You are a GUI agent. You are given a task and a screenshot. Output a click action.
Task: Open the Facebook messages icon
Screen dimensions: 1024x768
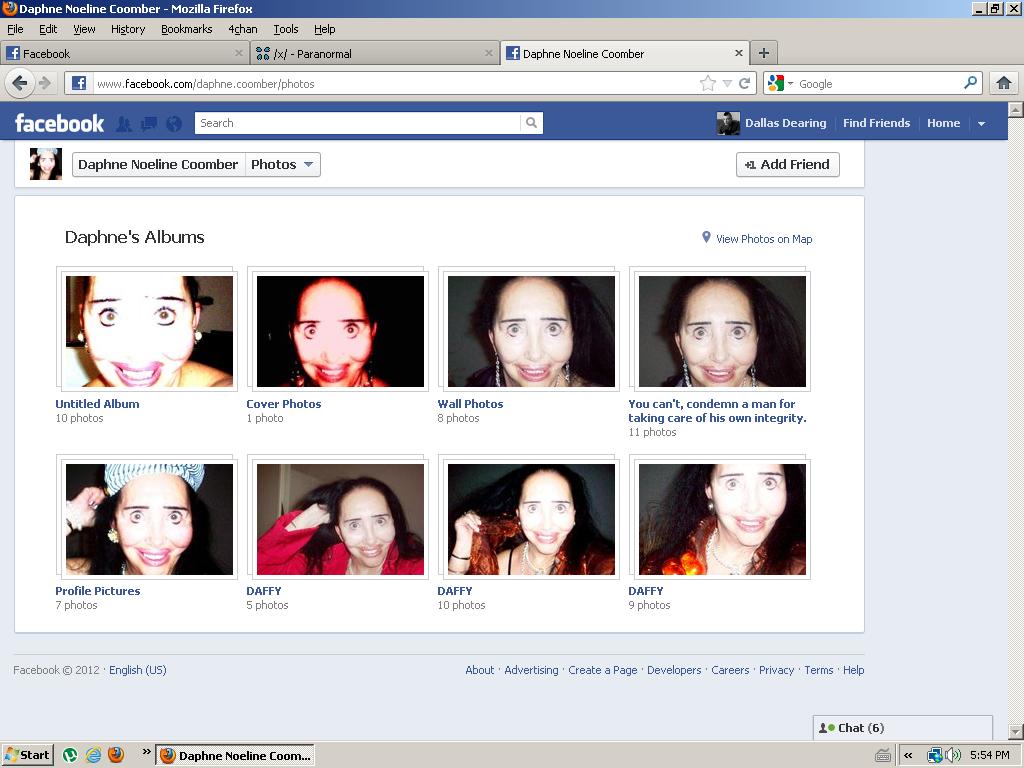(x=149, y=123)
